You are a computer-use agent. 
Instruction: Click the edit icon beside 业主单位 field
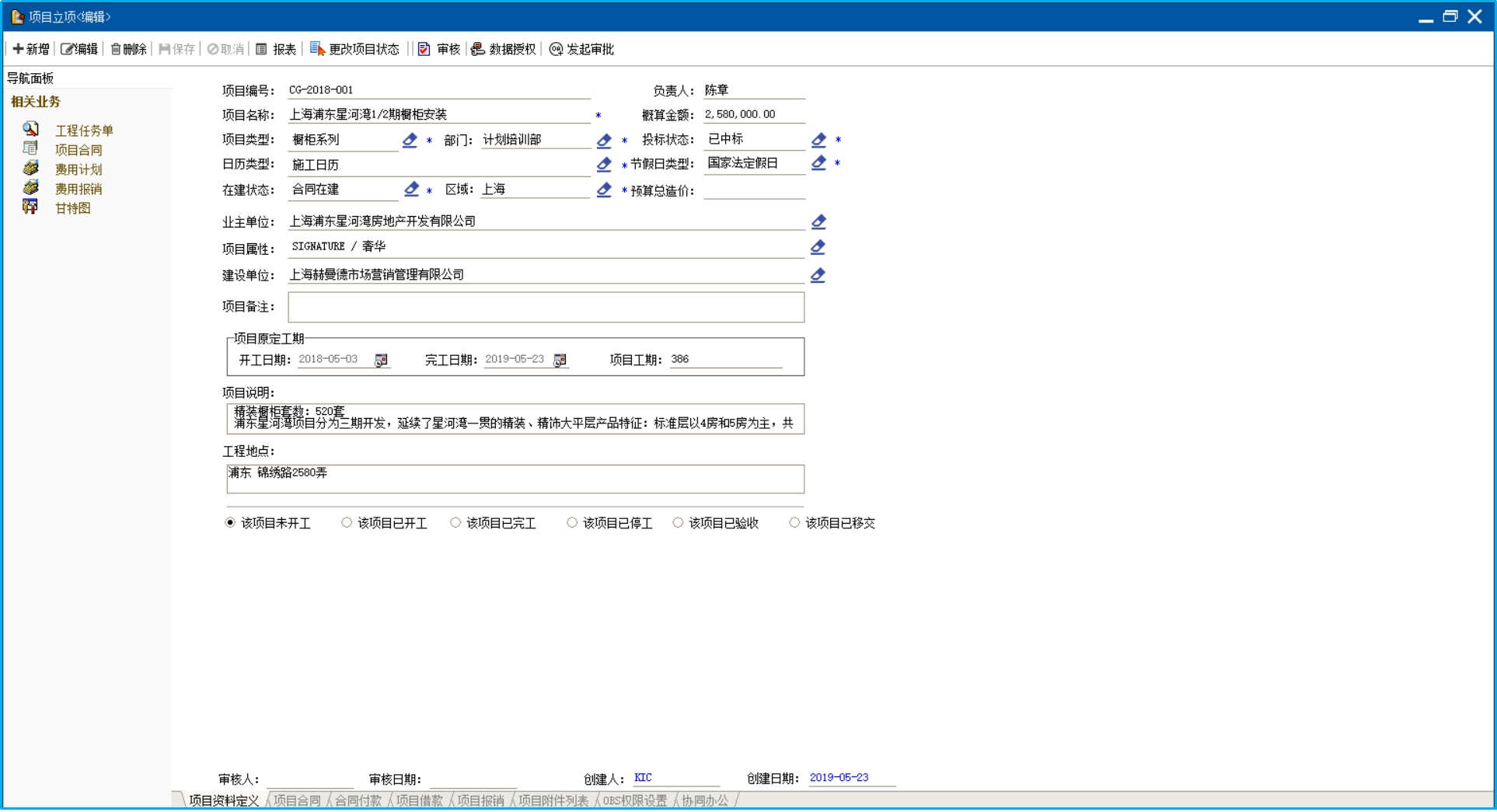[x=818, y=222]
